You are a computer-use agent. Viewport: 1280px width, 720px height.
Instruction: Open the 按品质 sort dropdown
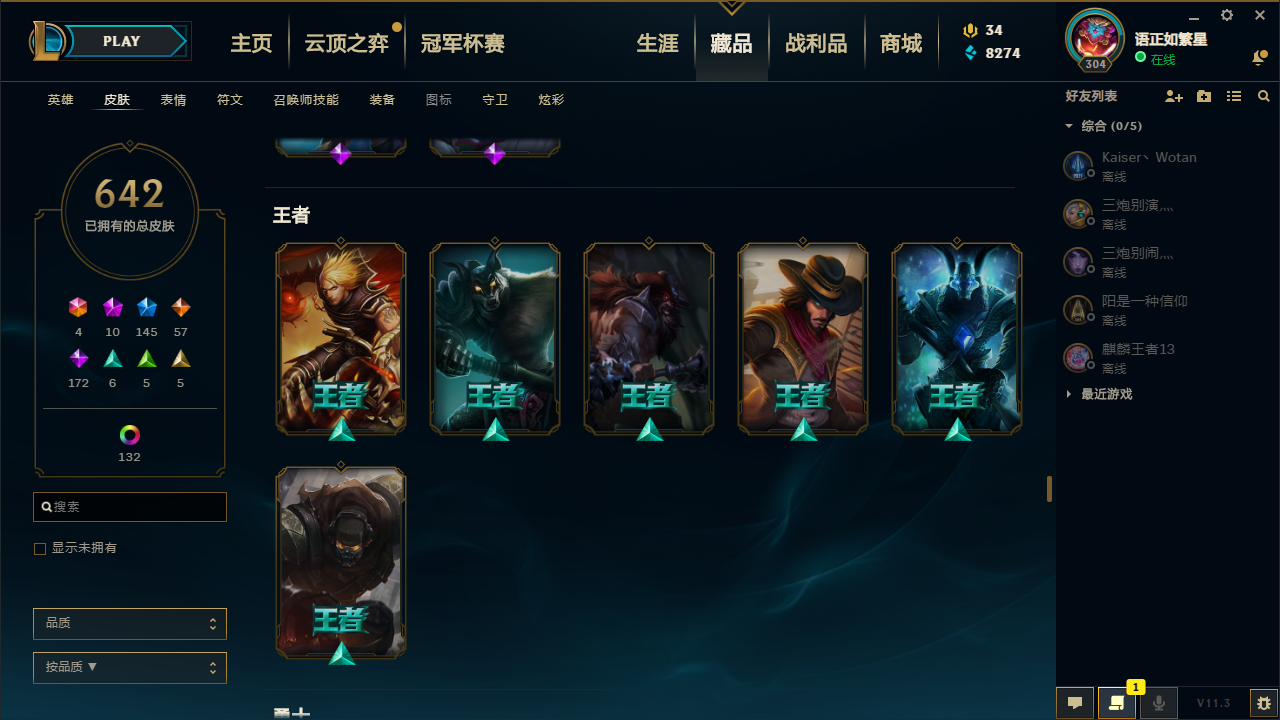(x=130, y=668)
